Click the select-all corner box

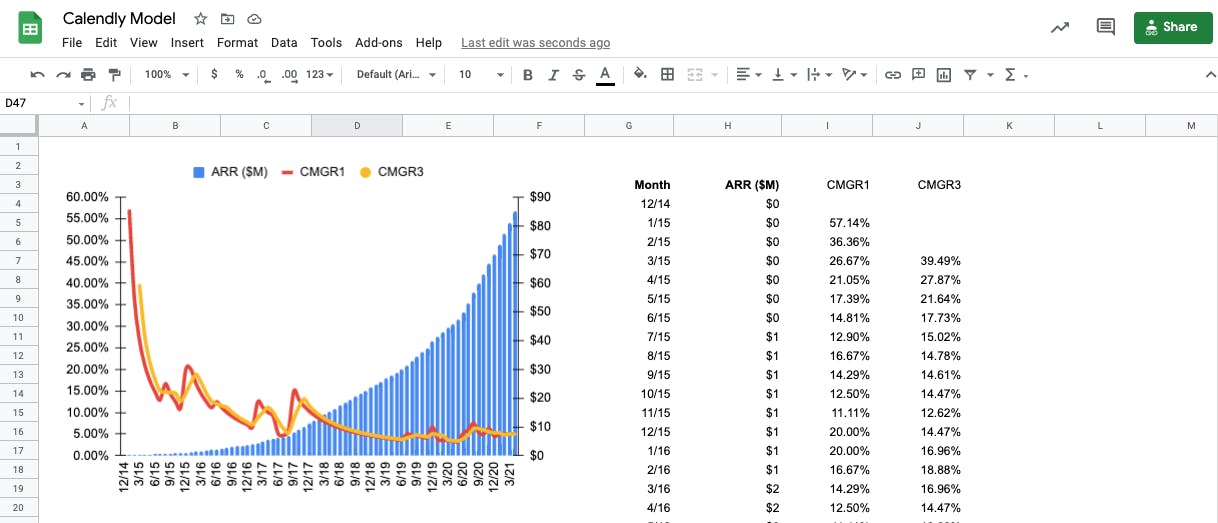(x=18, y=125)
